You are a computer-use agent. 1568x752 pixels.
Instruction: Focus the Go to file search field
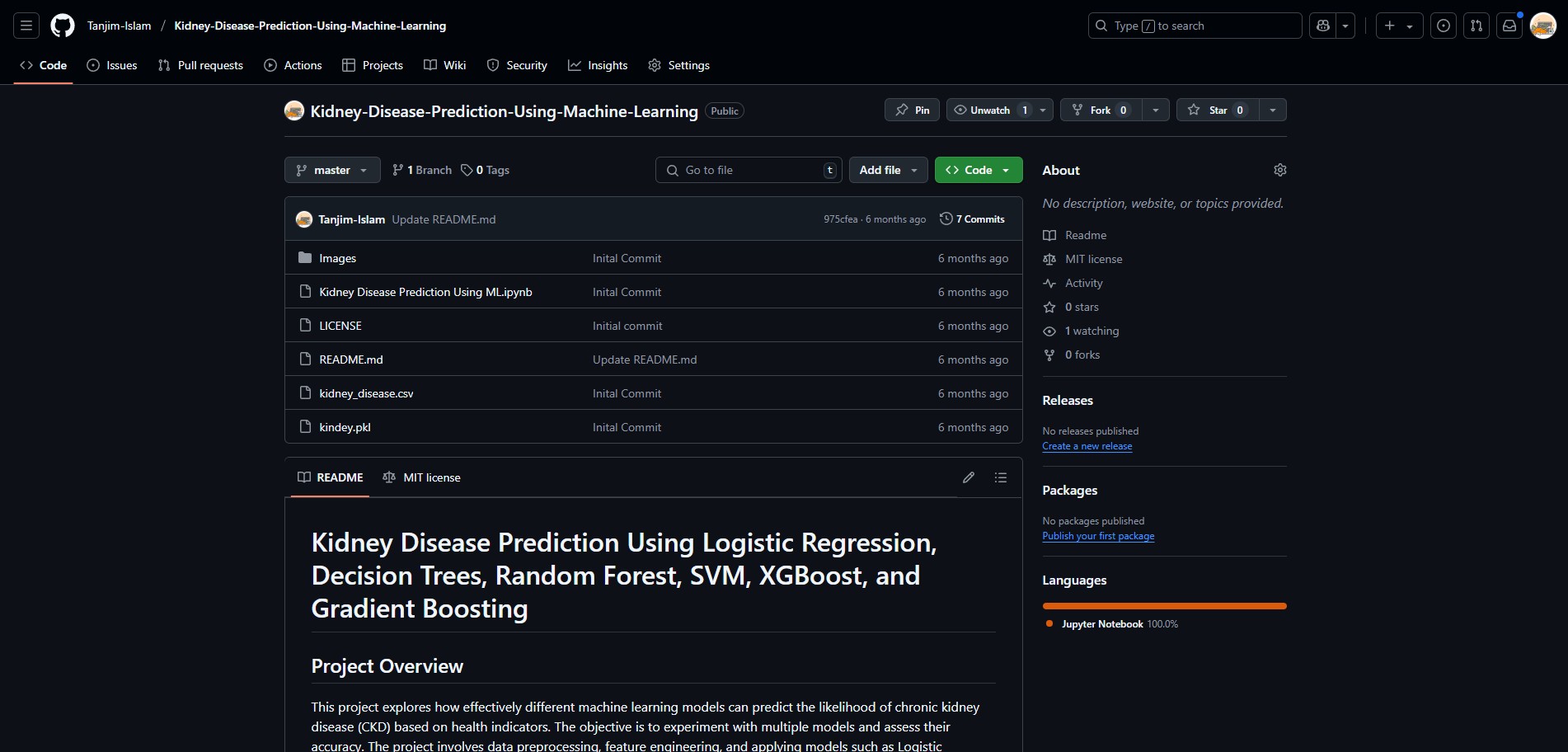[750, 170]
